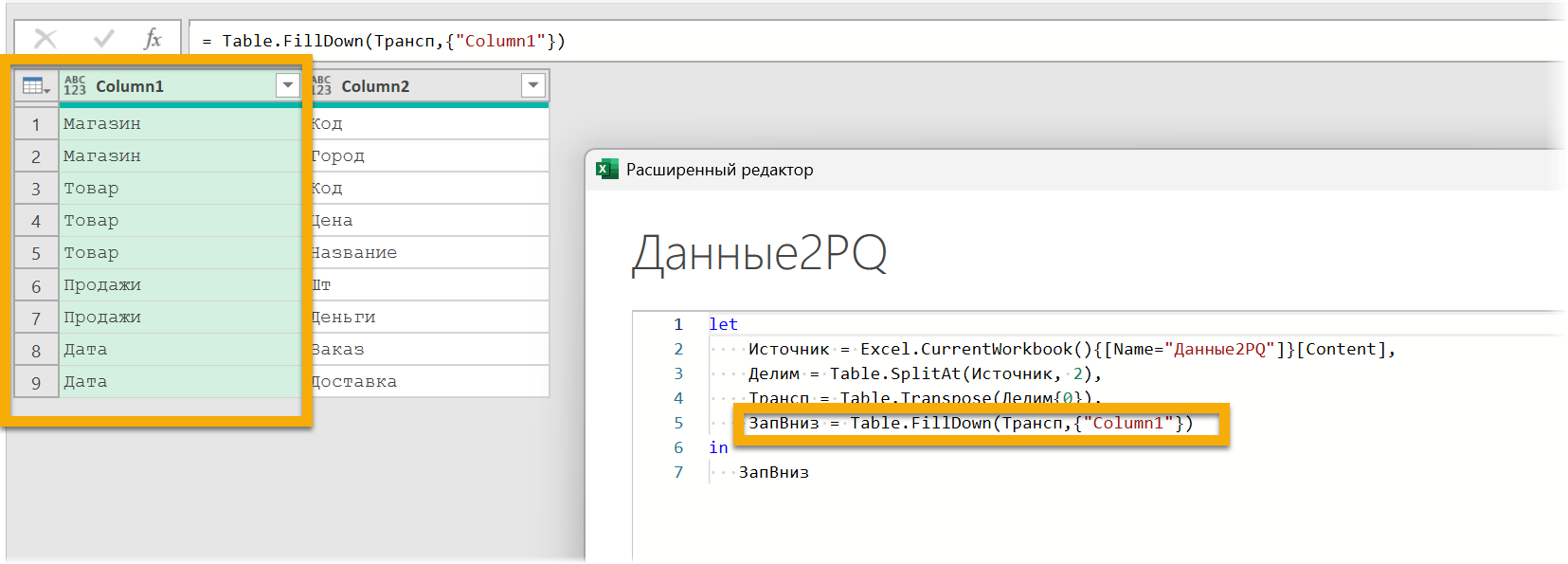Click the Город cell in Column2
Screen dimensions: 1568x564
[430, 156]
